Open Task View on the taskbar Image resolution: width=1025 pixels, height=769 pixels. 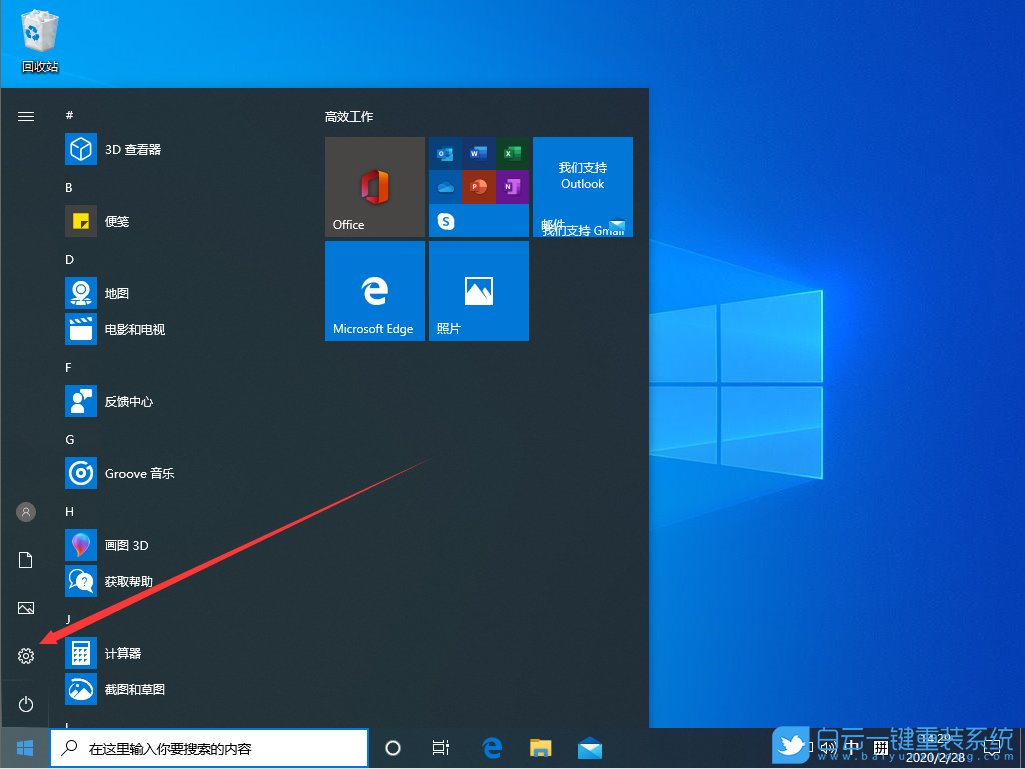tap(440, 747)
